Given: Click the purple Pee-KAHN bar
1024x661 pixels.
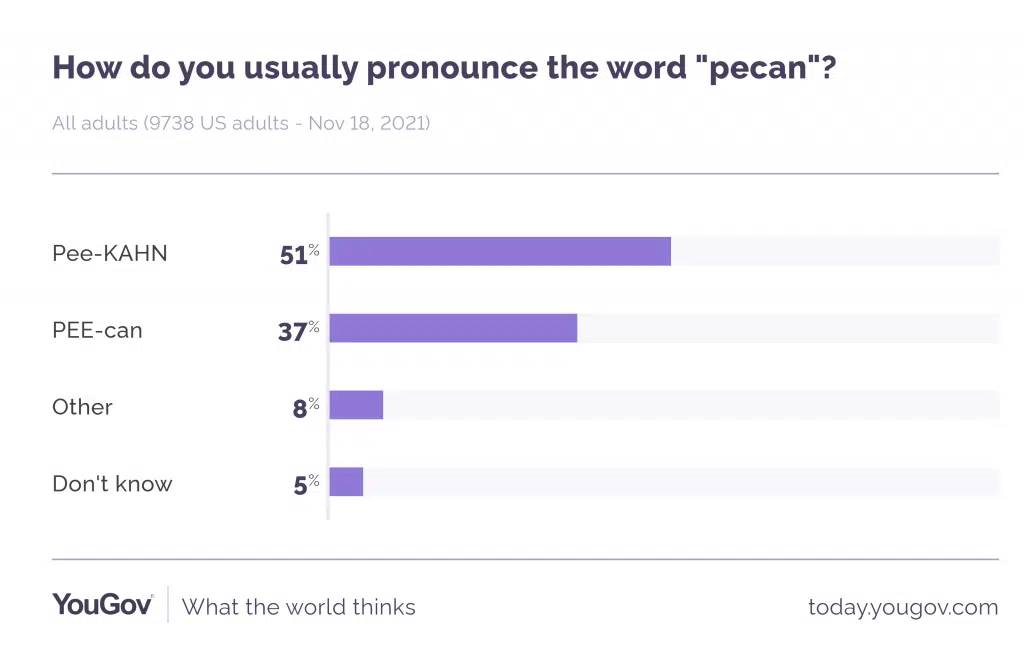Looking at the screenshot, I should tap(500, 252).
